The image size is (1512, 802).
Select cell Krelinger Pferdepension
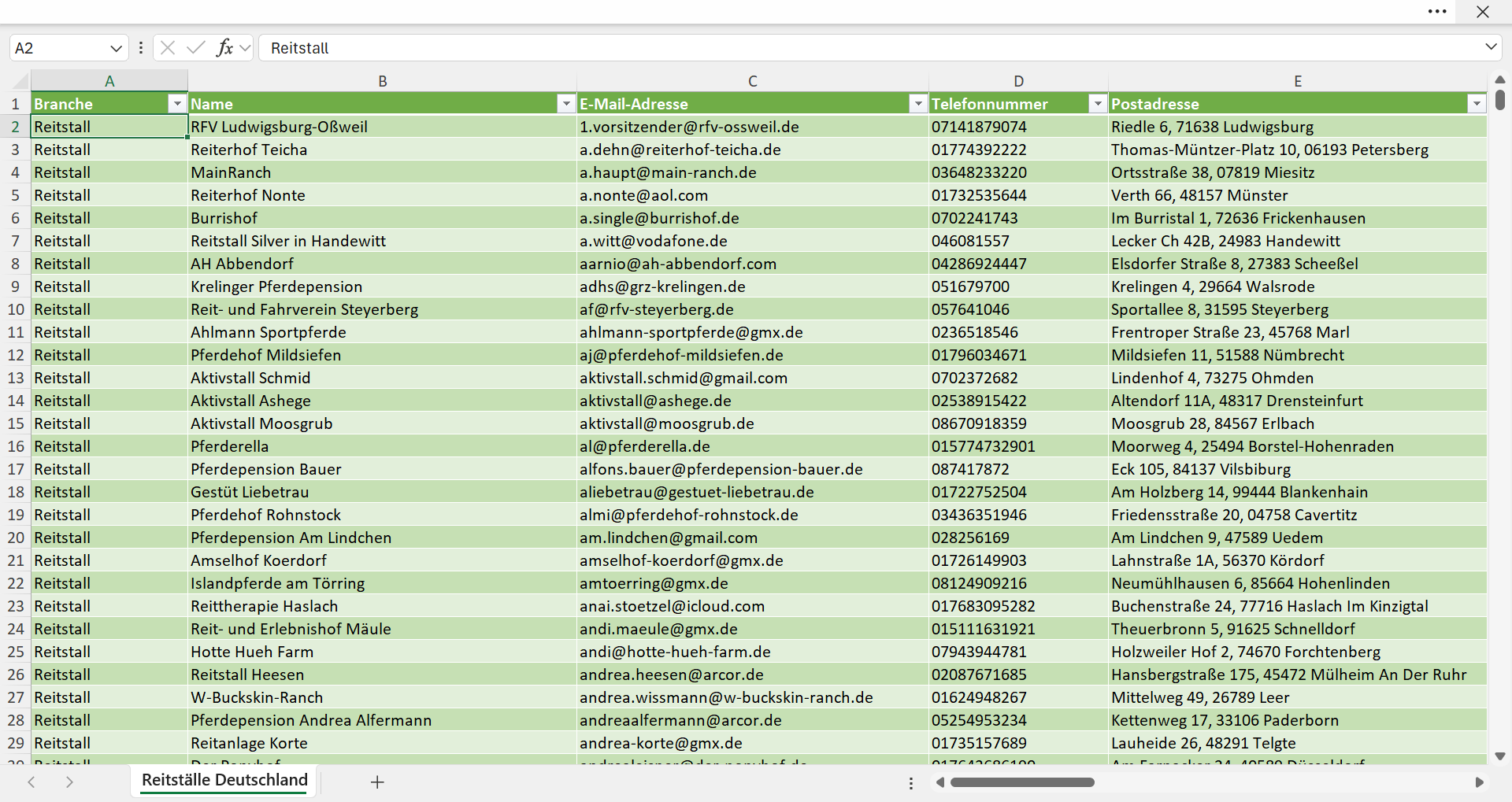[x=383, y=286]
